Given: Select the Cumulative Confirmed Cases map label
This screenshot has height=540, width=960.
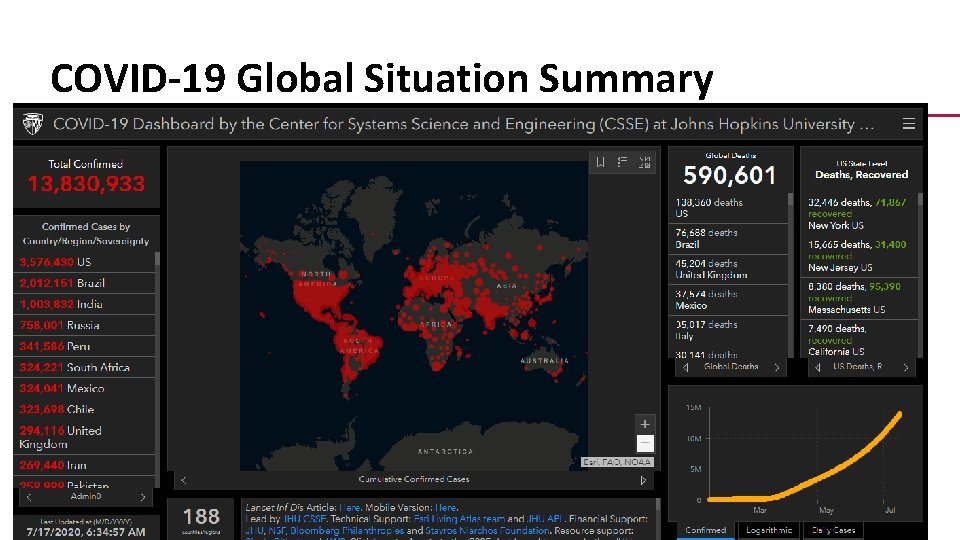Looking at the screenshot, I should [414, 479].
